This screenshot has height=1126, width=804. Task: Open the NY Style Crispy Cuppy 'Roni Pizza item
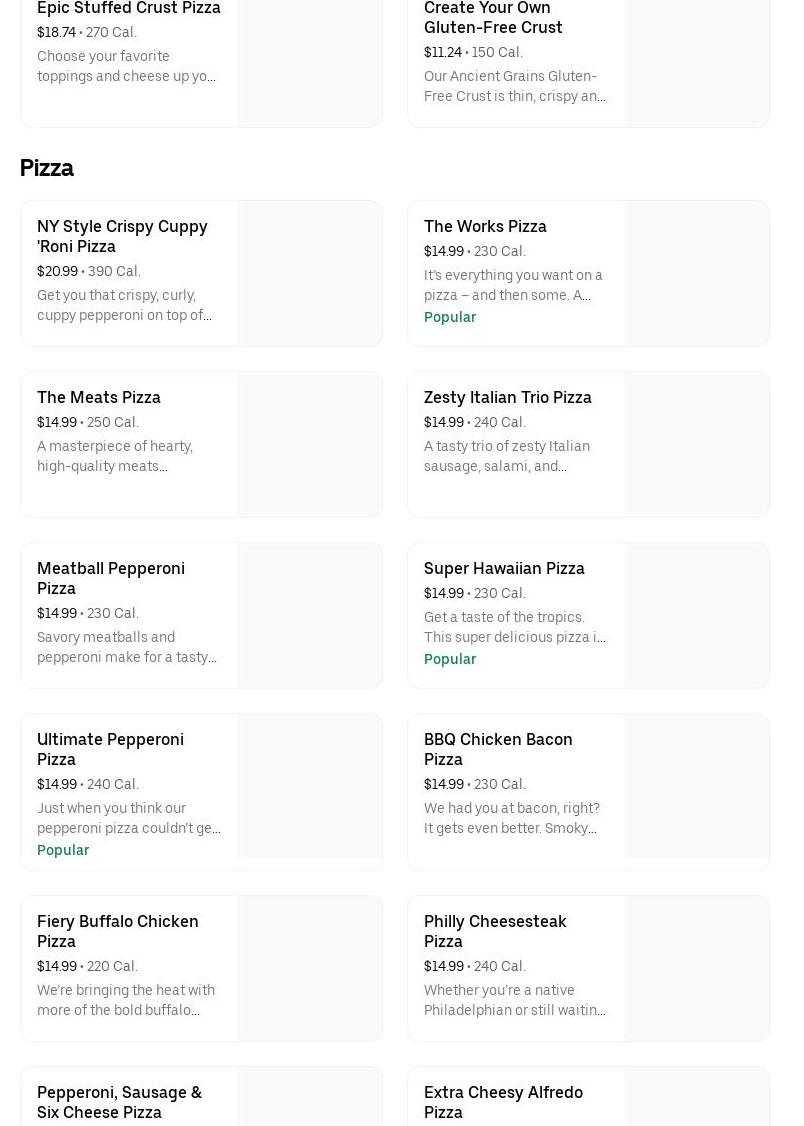[122, 236]
